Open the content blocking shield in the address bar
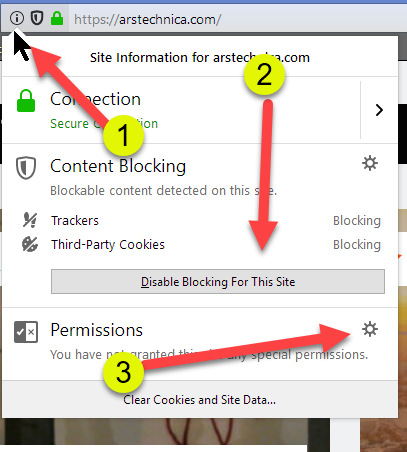This screenshot has height=452, width=407. (x=37, y=18)
